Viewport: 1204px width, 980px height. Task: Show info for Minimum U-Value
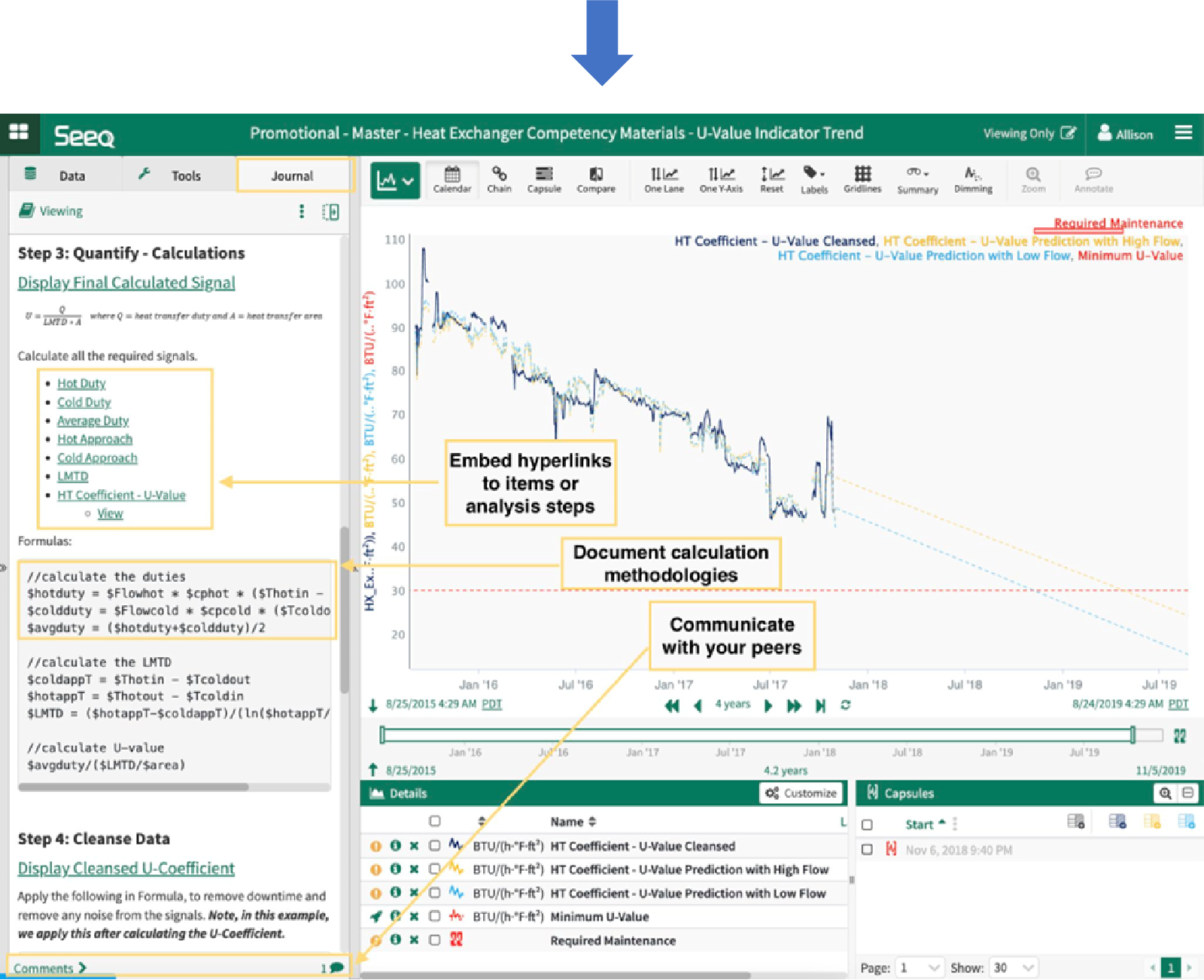pyautogui.click(x=395, y=916)
